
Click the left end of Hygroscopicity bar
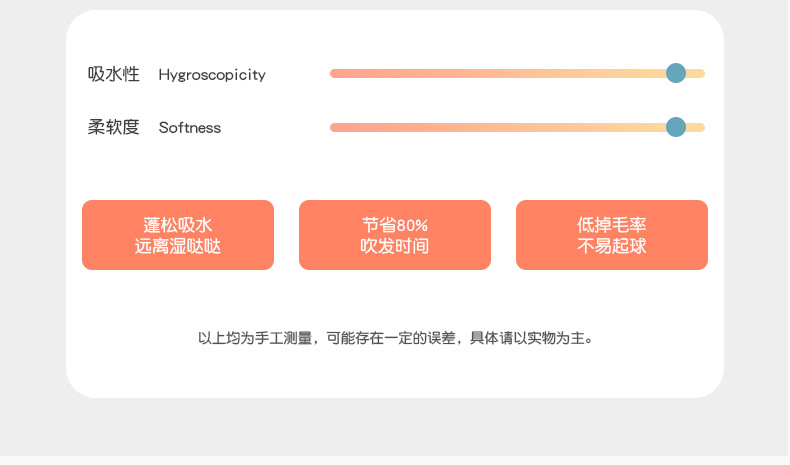(334, 74)
